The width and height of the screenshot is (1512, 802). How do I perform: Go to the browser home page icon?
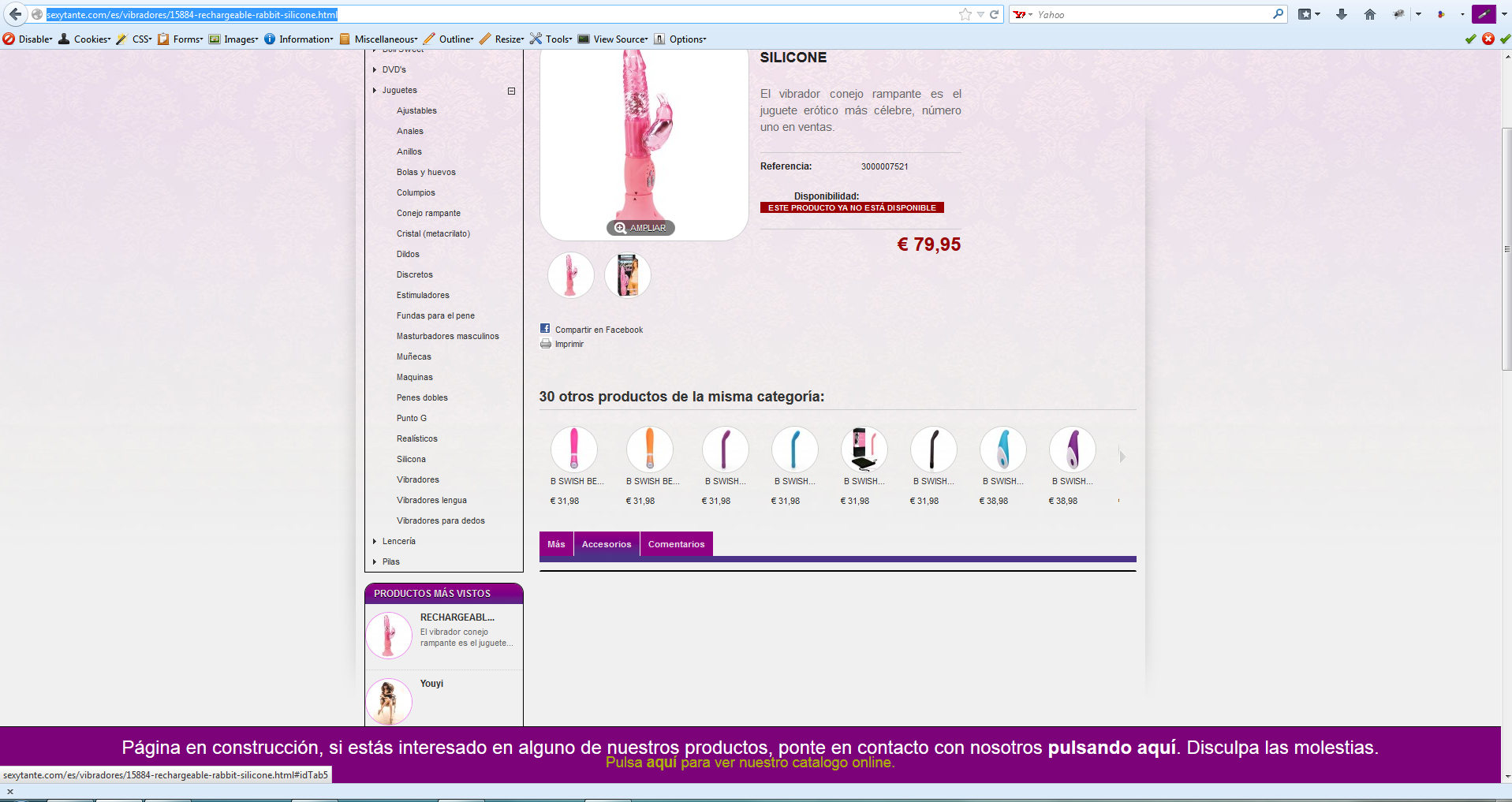point(1370,14)
